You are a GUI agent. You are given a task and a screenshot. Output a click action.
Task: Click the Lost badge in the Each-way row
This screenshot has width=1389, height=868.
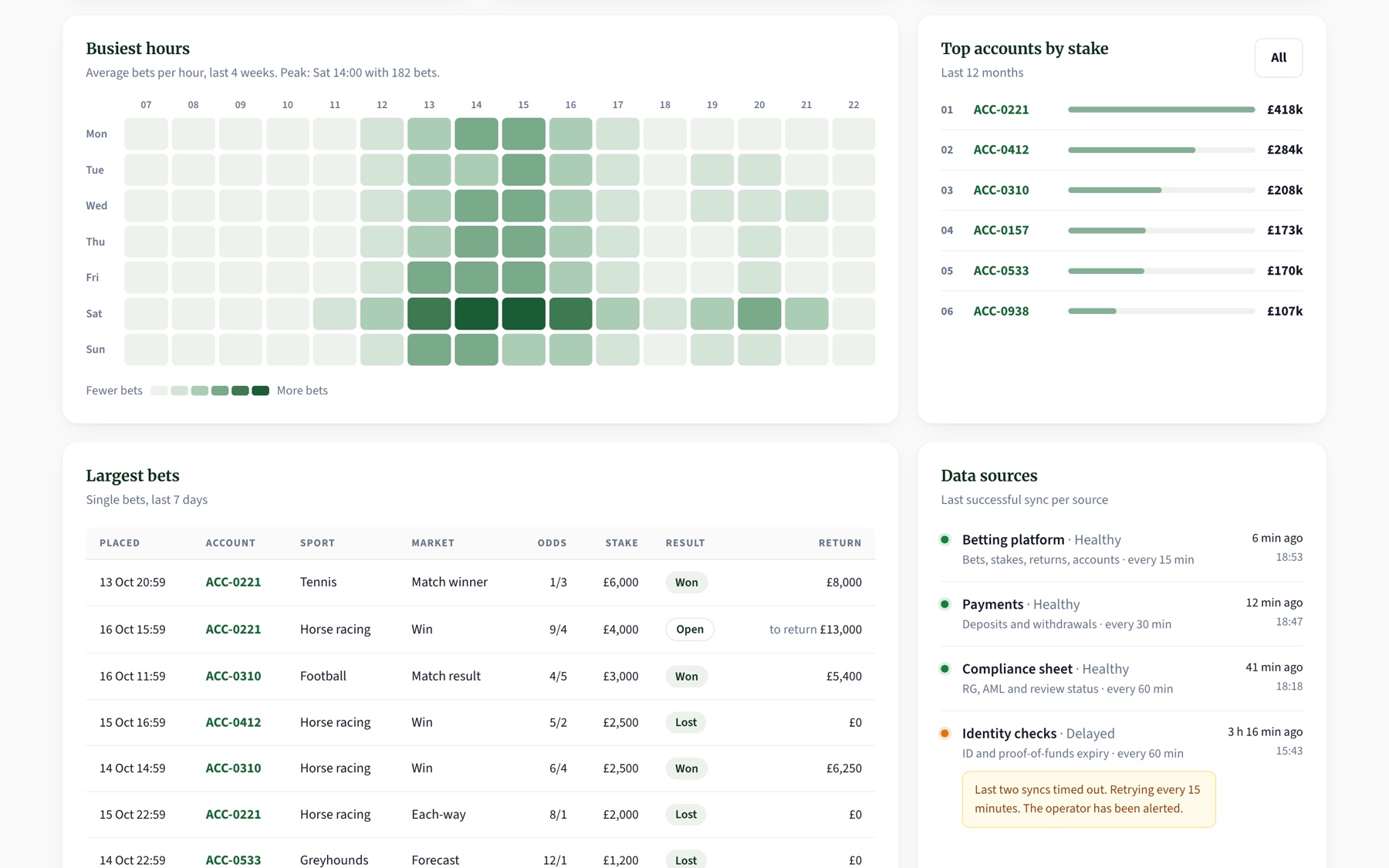(686, 815)
